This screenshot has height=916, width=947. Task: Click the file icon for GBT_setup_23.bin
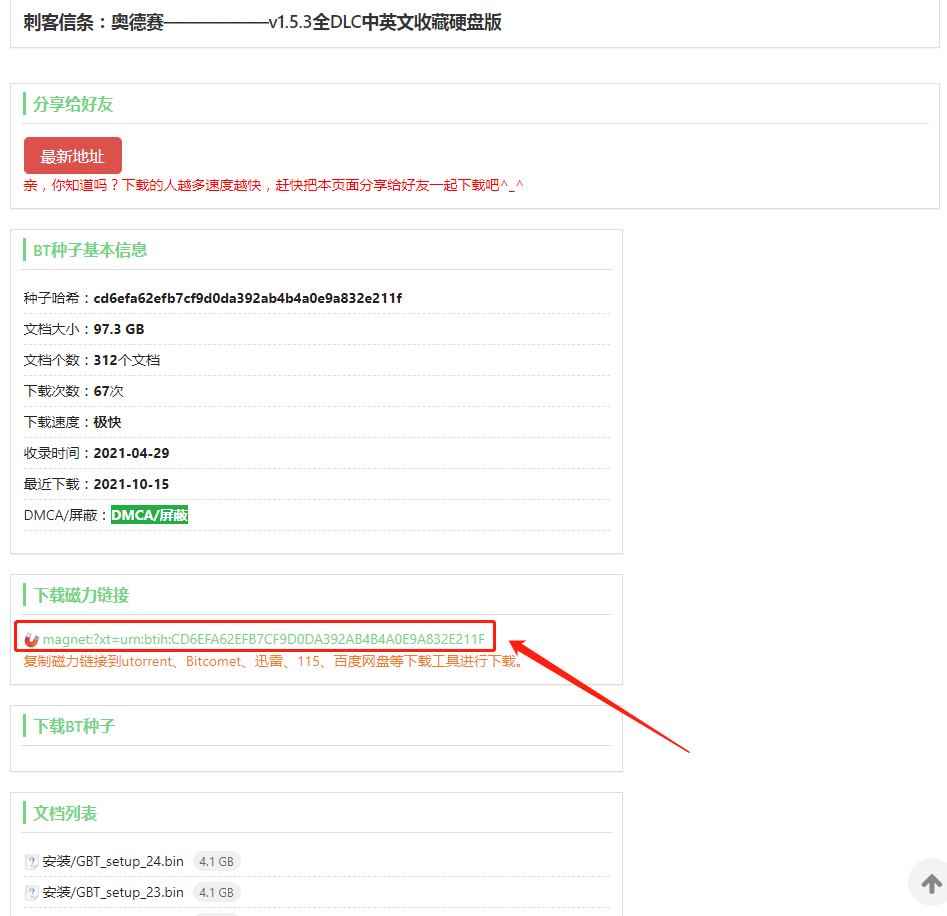[31, 892]
